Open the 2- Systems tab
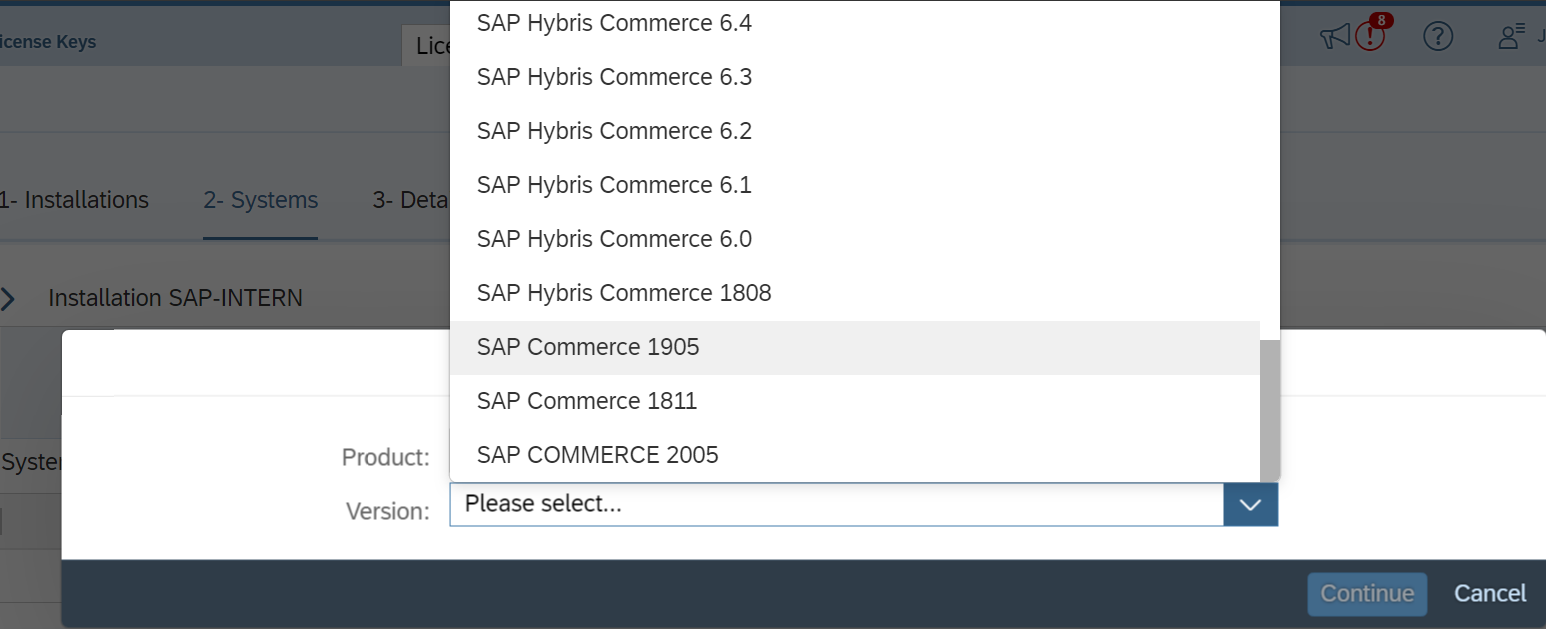This screenshot has height=629, width=1546. [260, 200]
